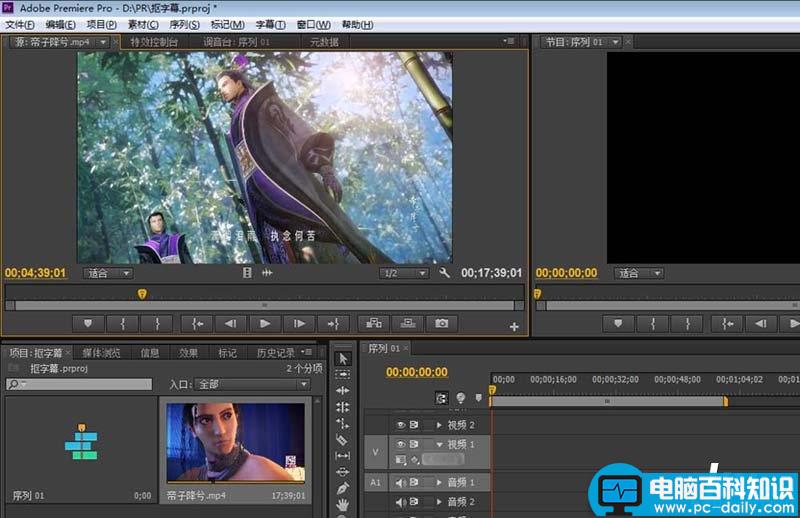Click the Overwrite clip button
Viewport: 800px width, 518px height.
(x=408, y=323)
